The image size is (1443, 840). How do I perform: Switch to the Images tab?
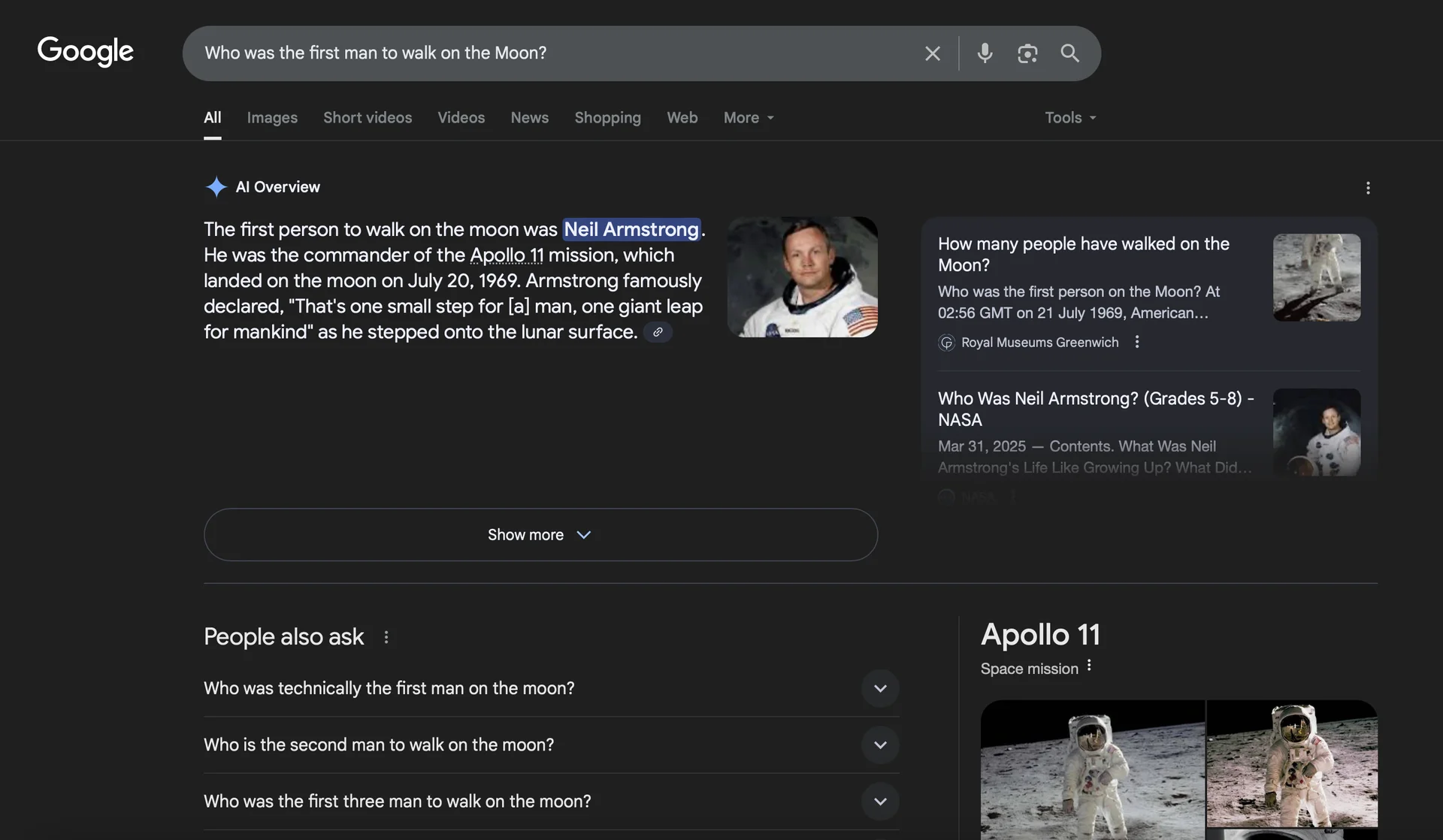click(271, 117)
